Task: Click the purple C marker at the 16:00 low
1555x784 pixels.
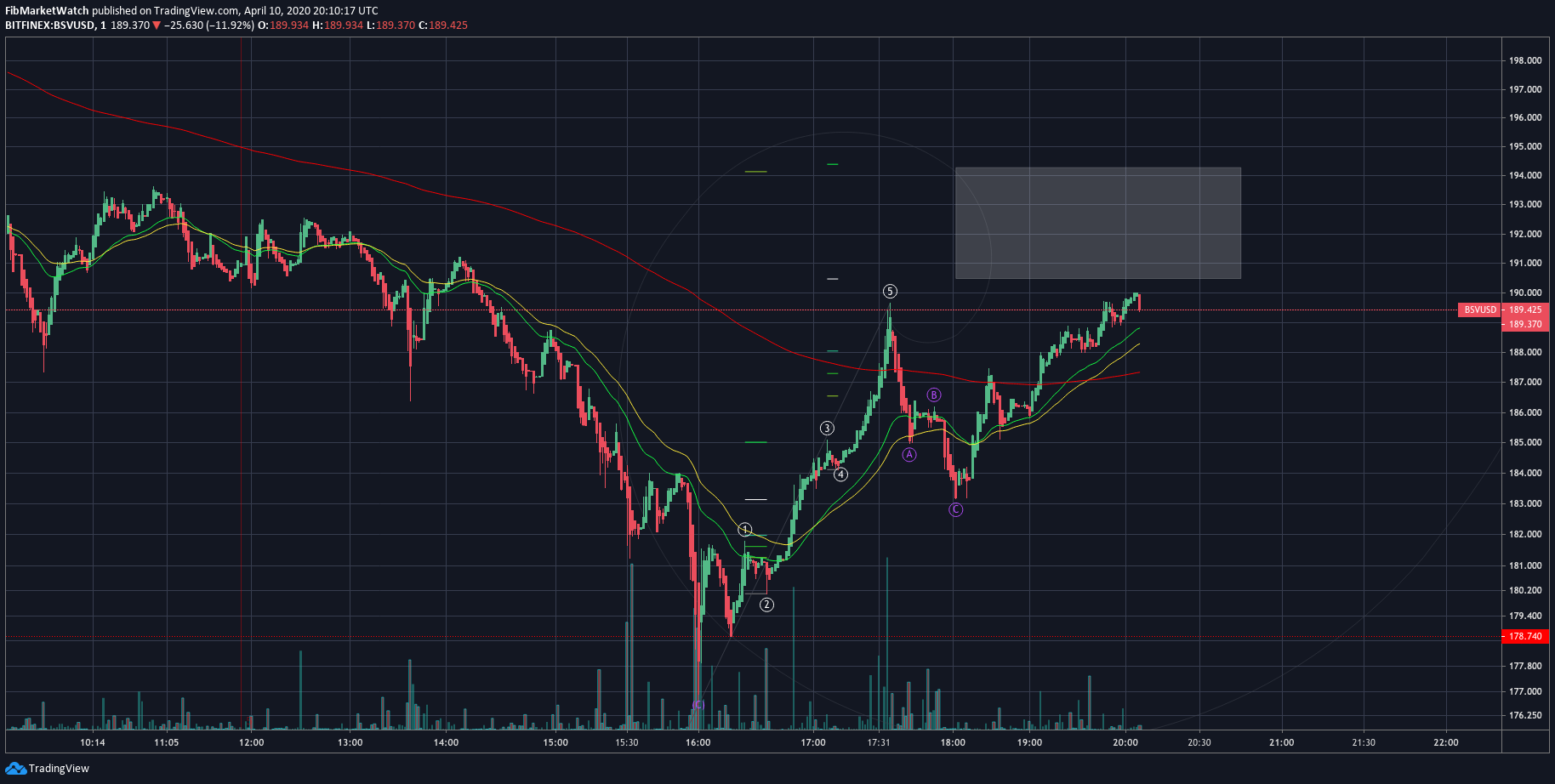Action: (x=698, y=705)
